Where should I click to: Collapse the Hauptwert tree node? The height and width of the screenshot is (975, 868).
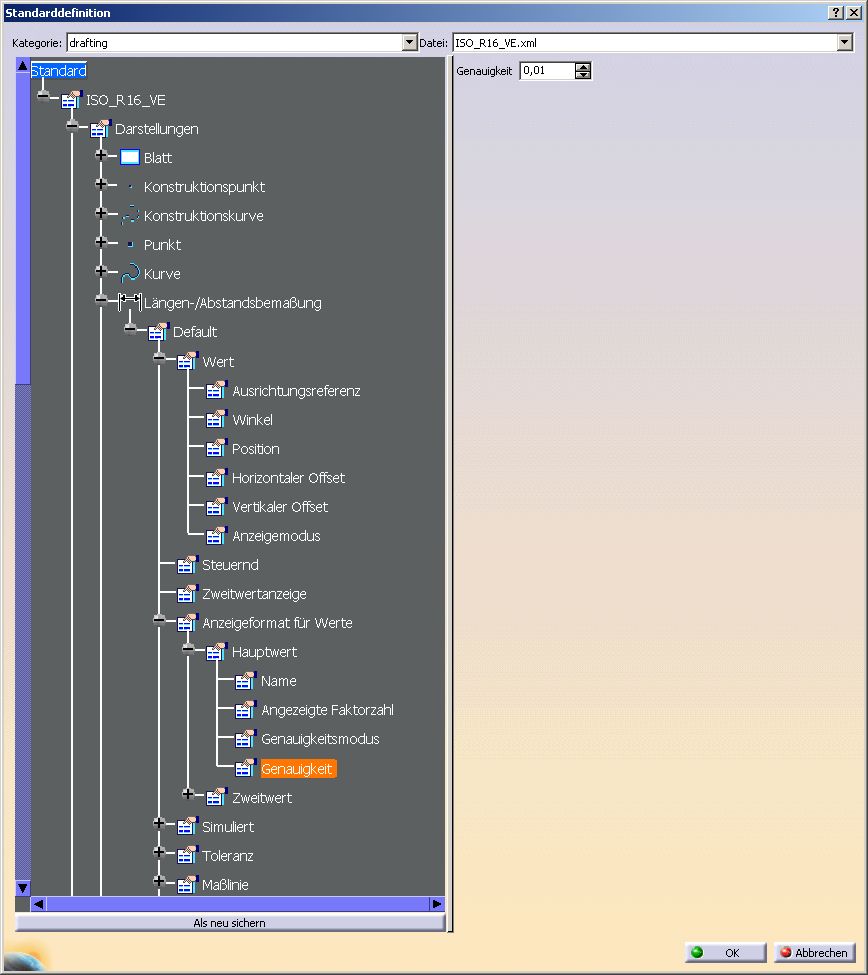[x=188, y=649]
